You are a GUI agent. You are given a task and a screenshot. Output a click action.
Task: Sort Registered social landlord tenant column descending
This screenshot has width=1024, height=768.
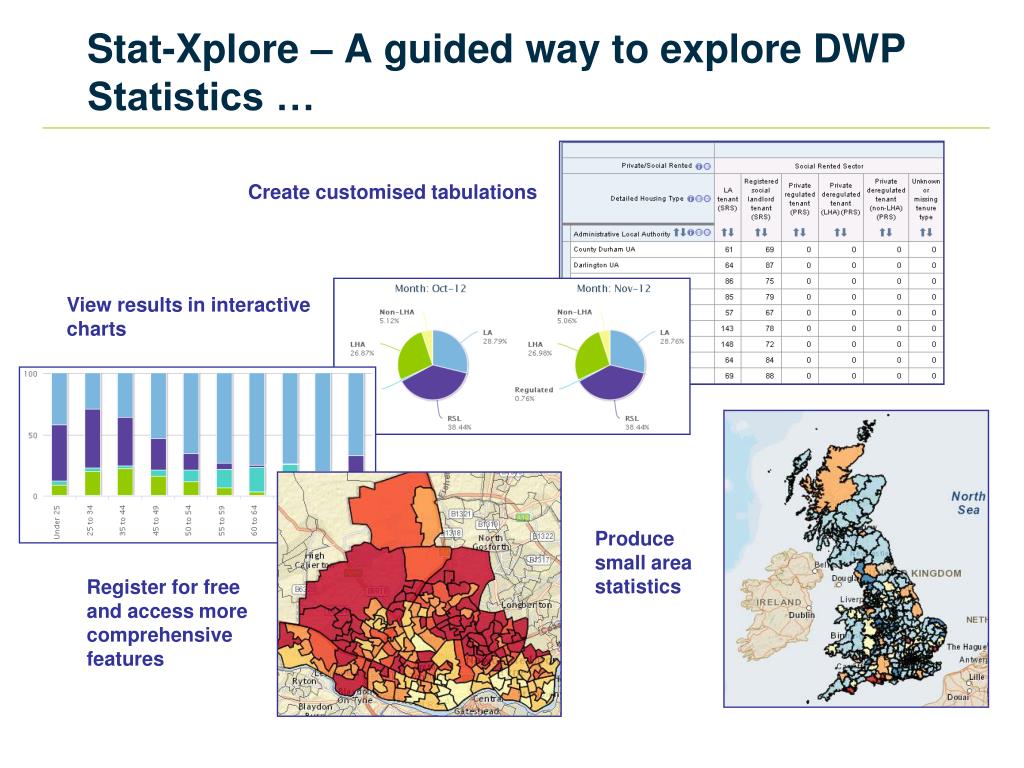point(765,232)
